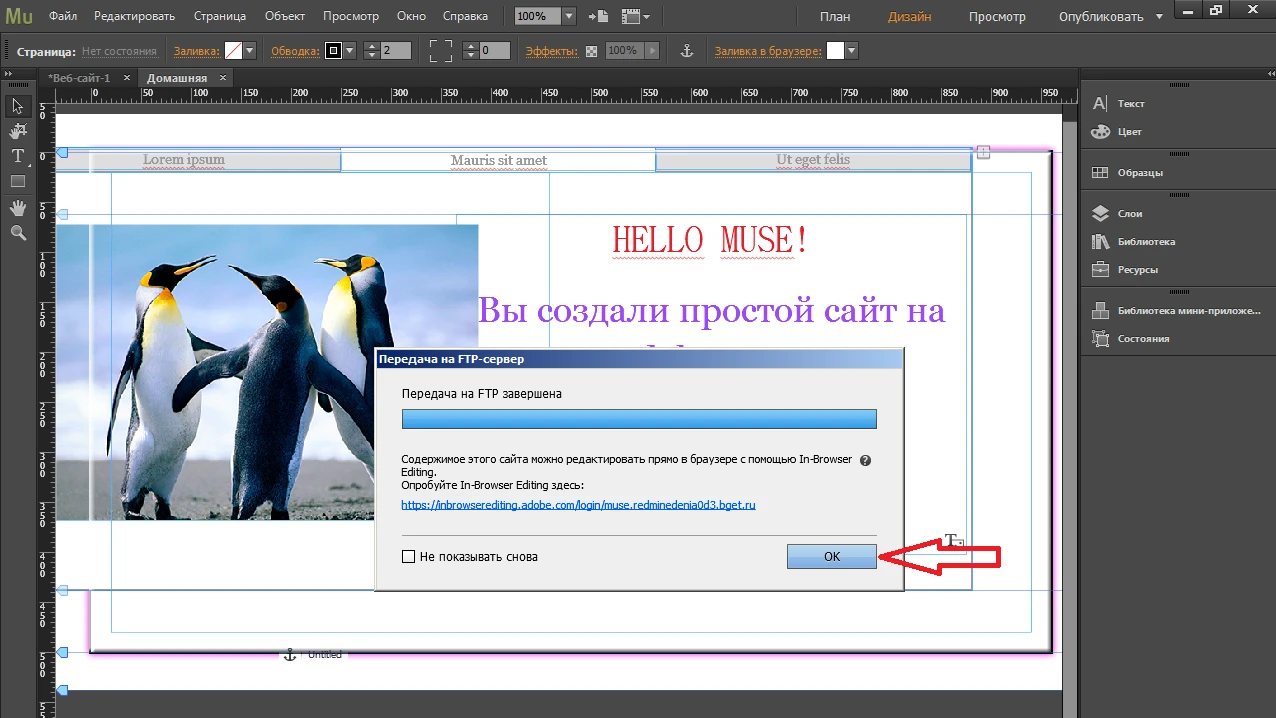Open the zoom level 100% dropdown
This screenshot has height=718, width=1276.
pyautogui.click(x=568, y=17)
